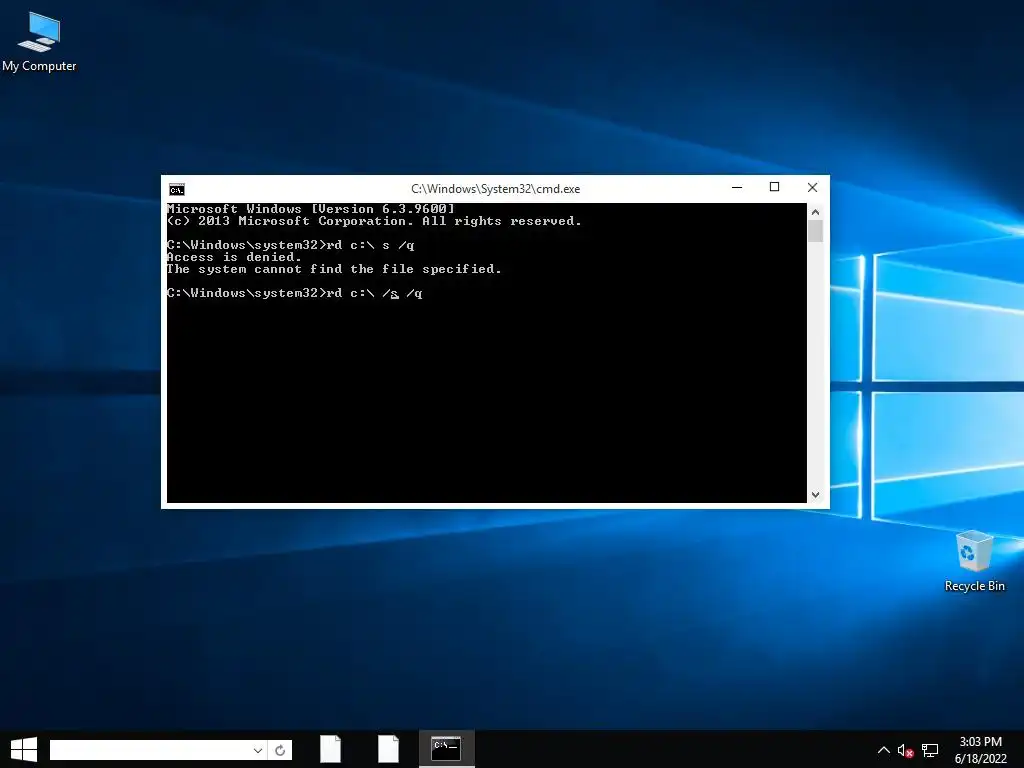Expand the taskbar address dropdown arrow
1024x768 pixels.
(x=258, y=750)
